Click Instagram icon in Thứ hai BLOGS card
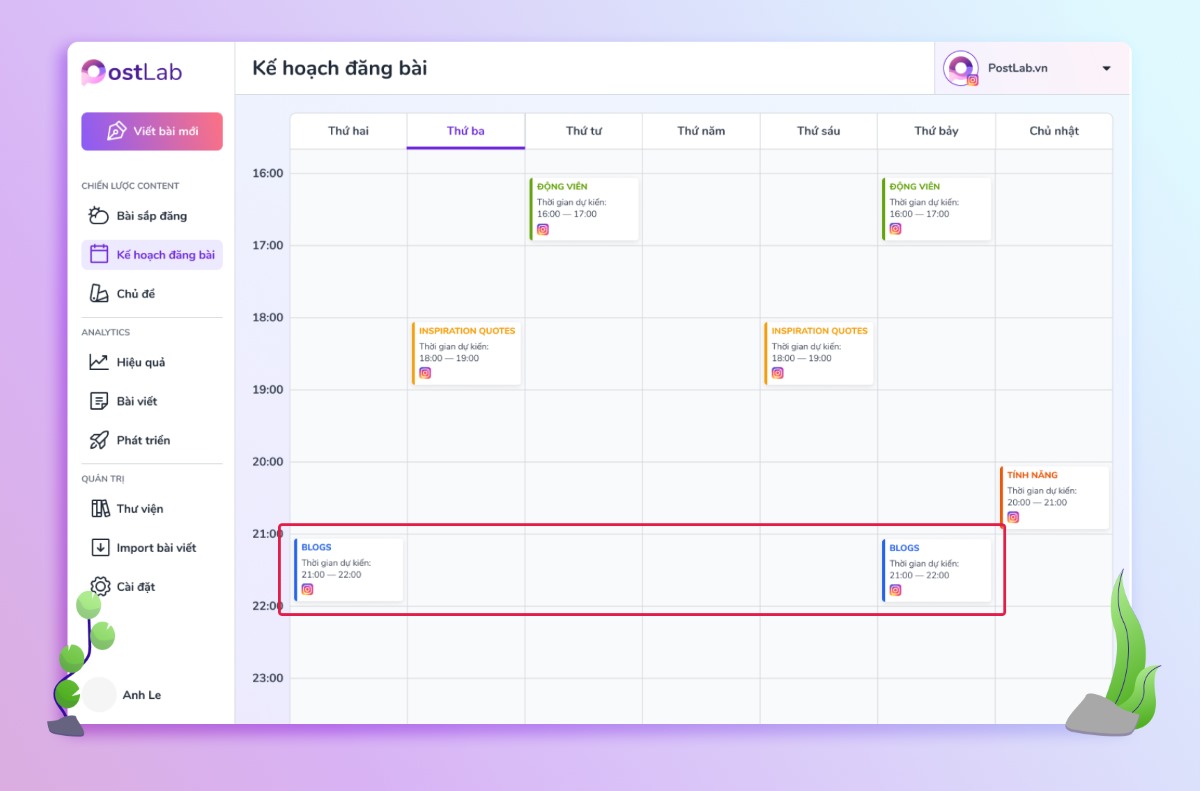This screenshot has width=1200, height=791. pos(308,589)
